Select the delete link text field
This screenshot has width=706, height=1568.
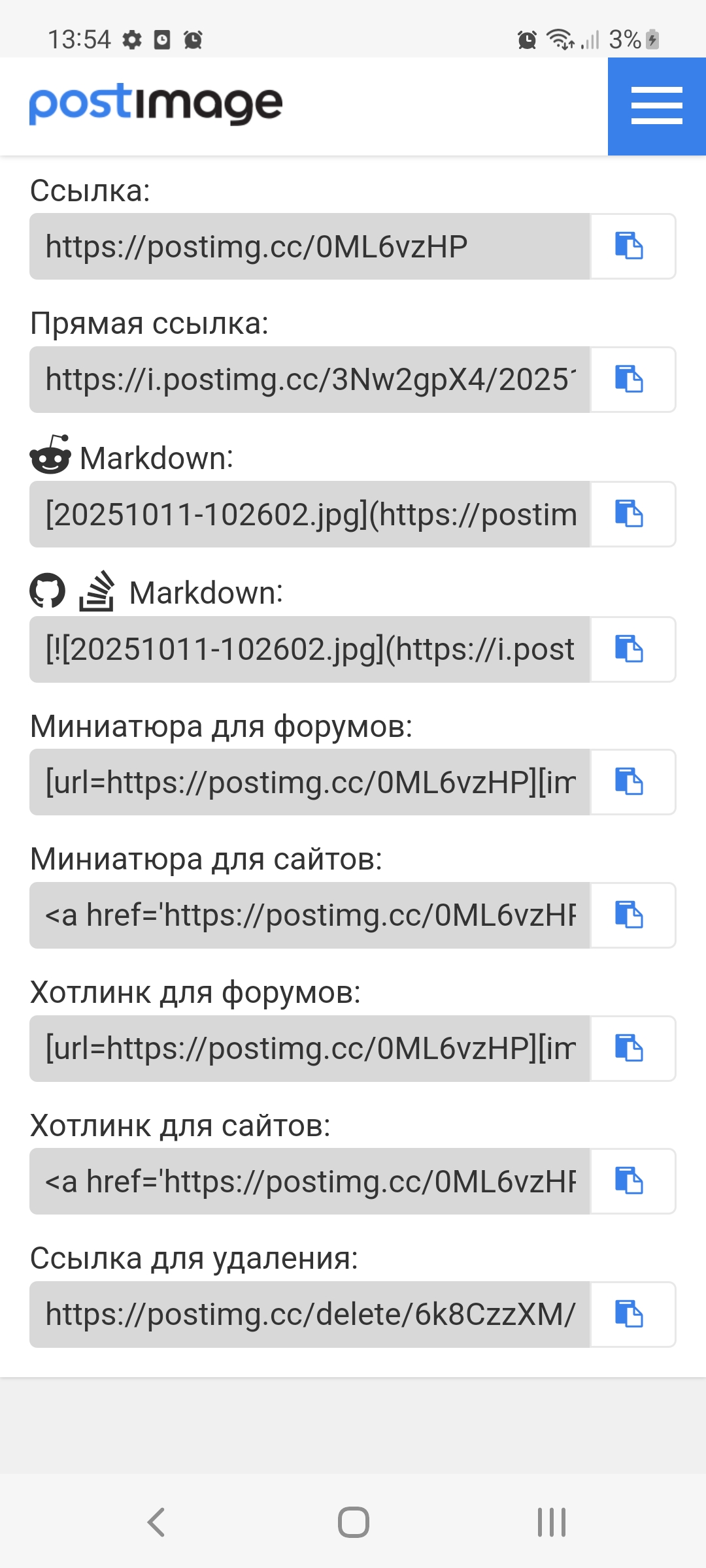coord(310,1315)
